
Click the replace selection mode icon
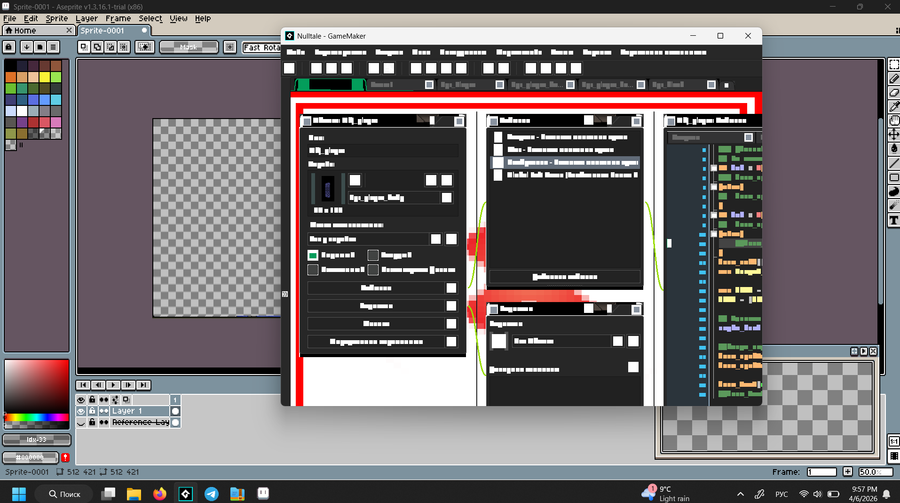pos(84,47)
